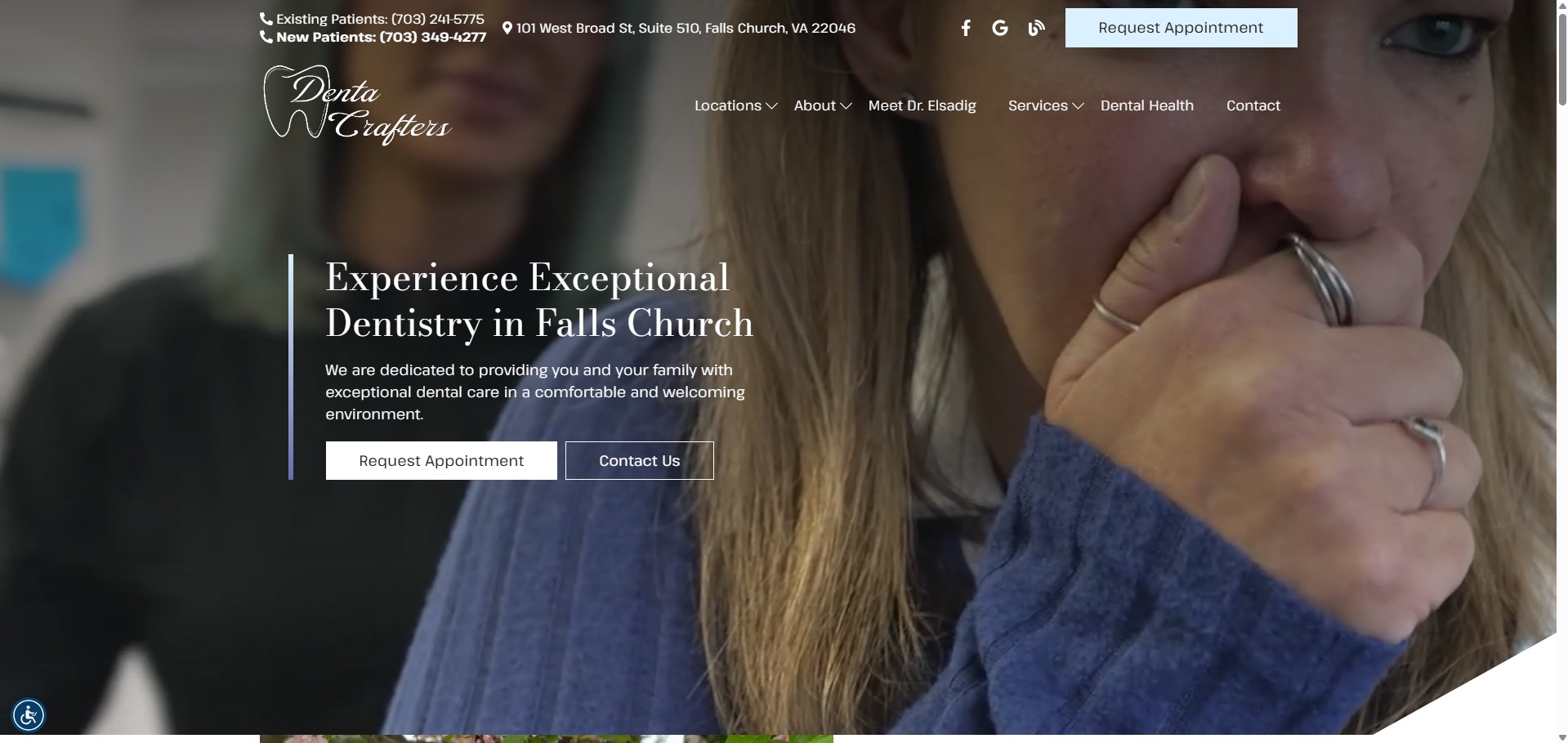Click the phone icon beside New Patients
Screen dimensions: 1568x743
[x=266, y=37]
